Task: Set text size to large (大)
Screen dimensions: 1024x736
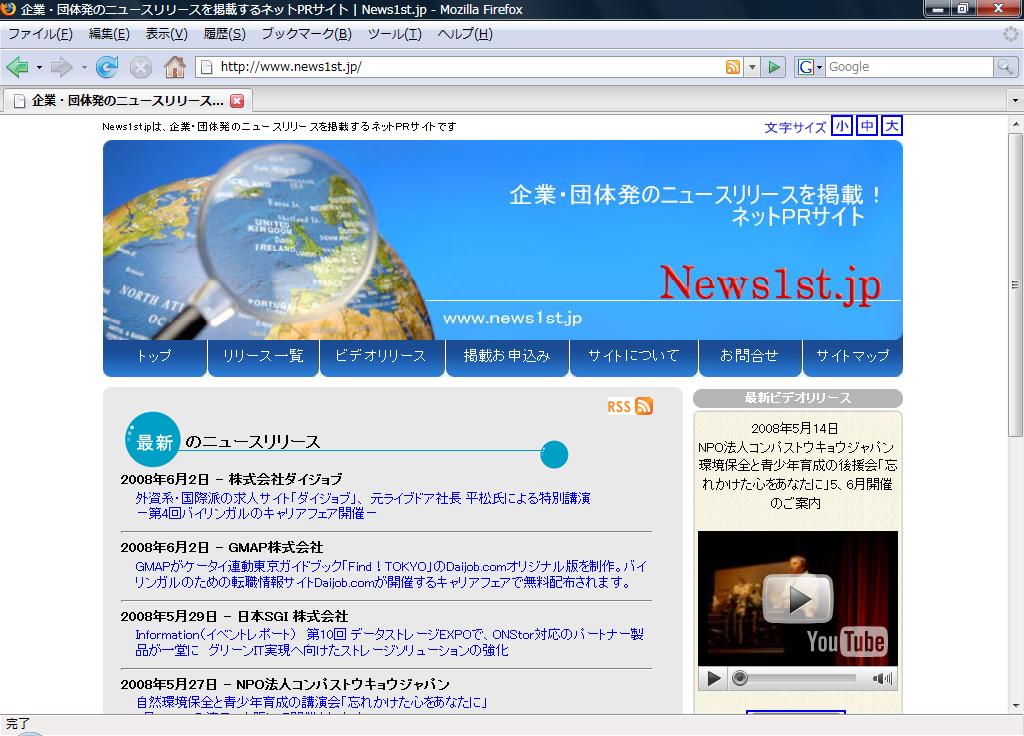Action: click(x=891, y=126)
